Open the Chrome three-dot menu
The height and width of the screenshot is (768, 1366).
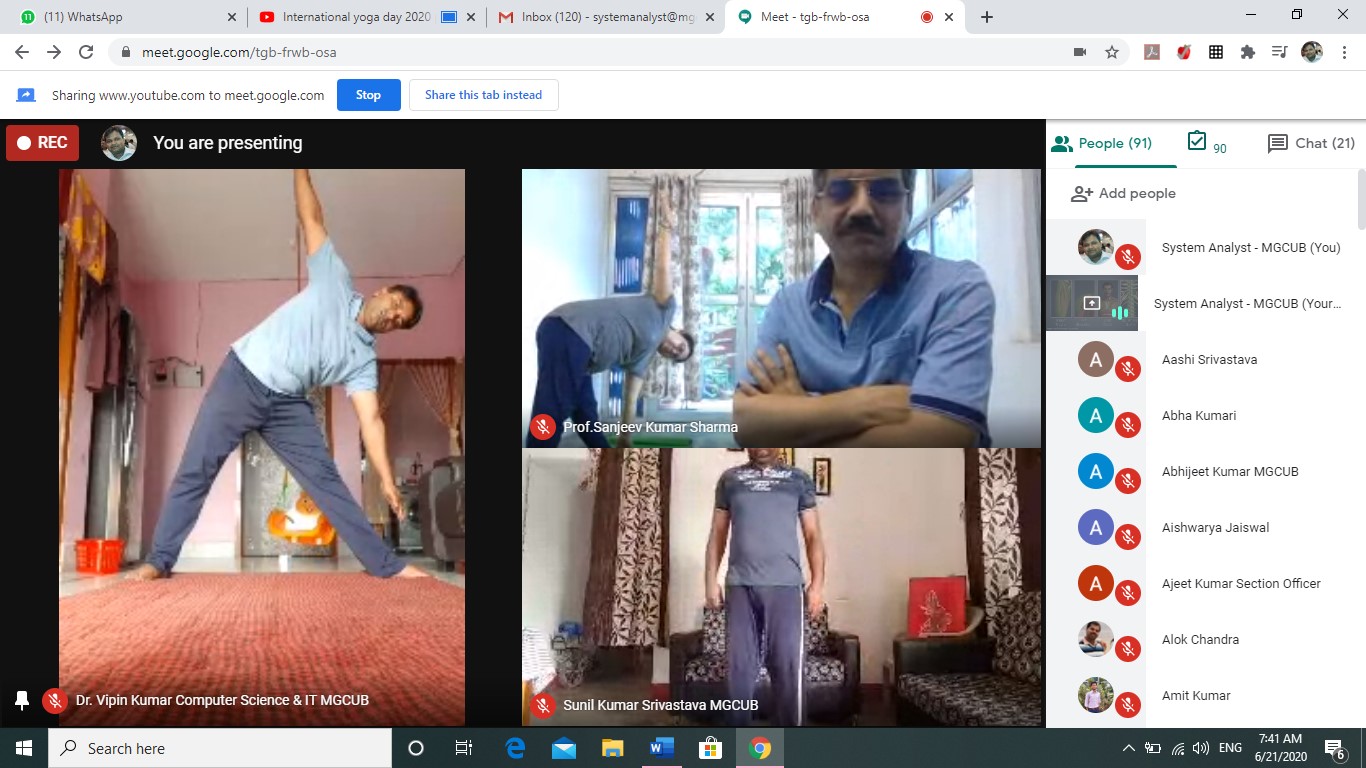point(1345,52)
